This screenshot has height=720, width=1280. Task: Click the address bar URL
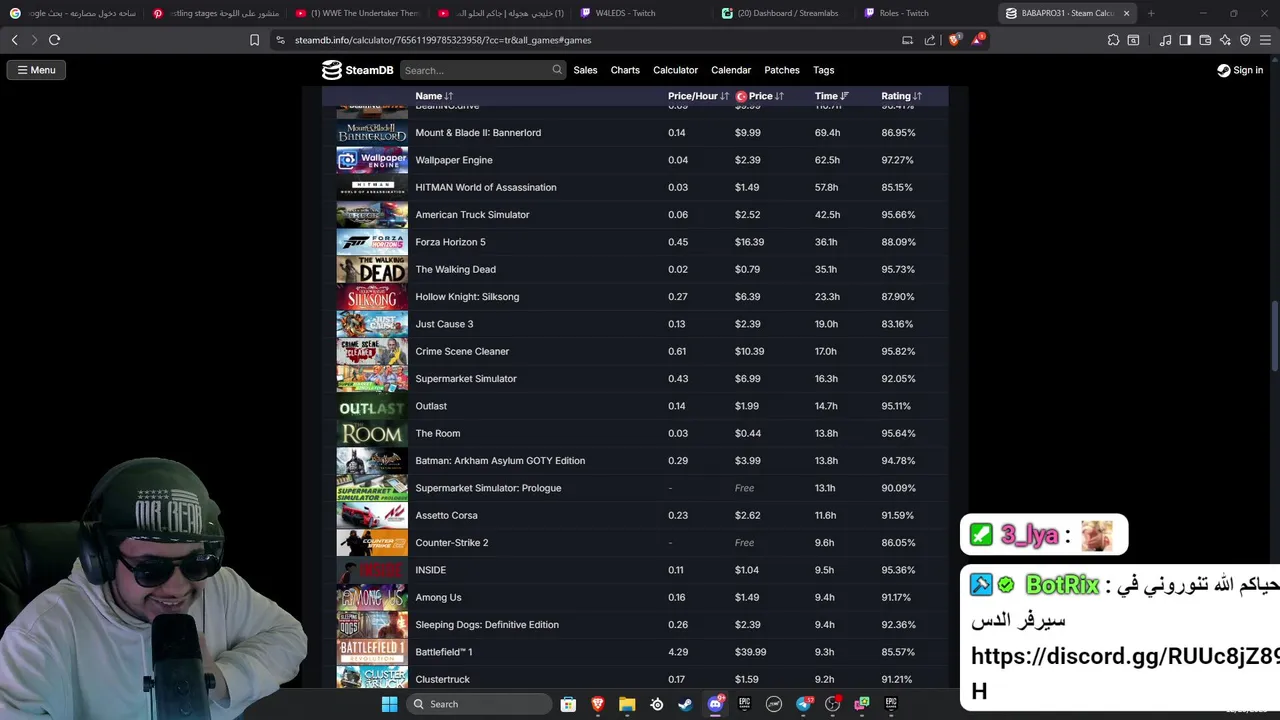tap(443, 40)
